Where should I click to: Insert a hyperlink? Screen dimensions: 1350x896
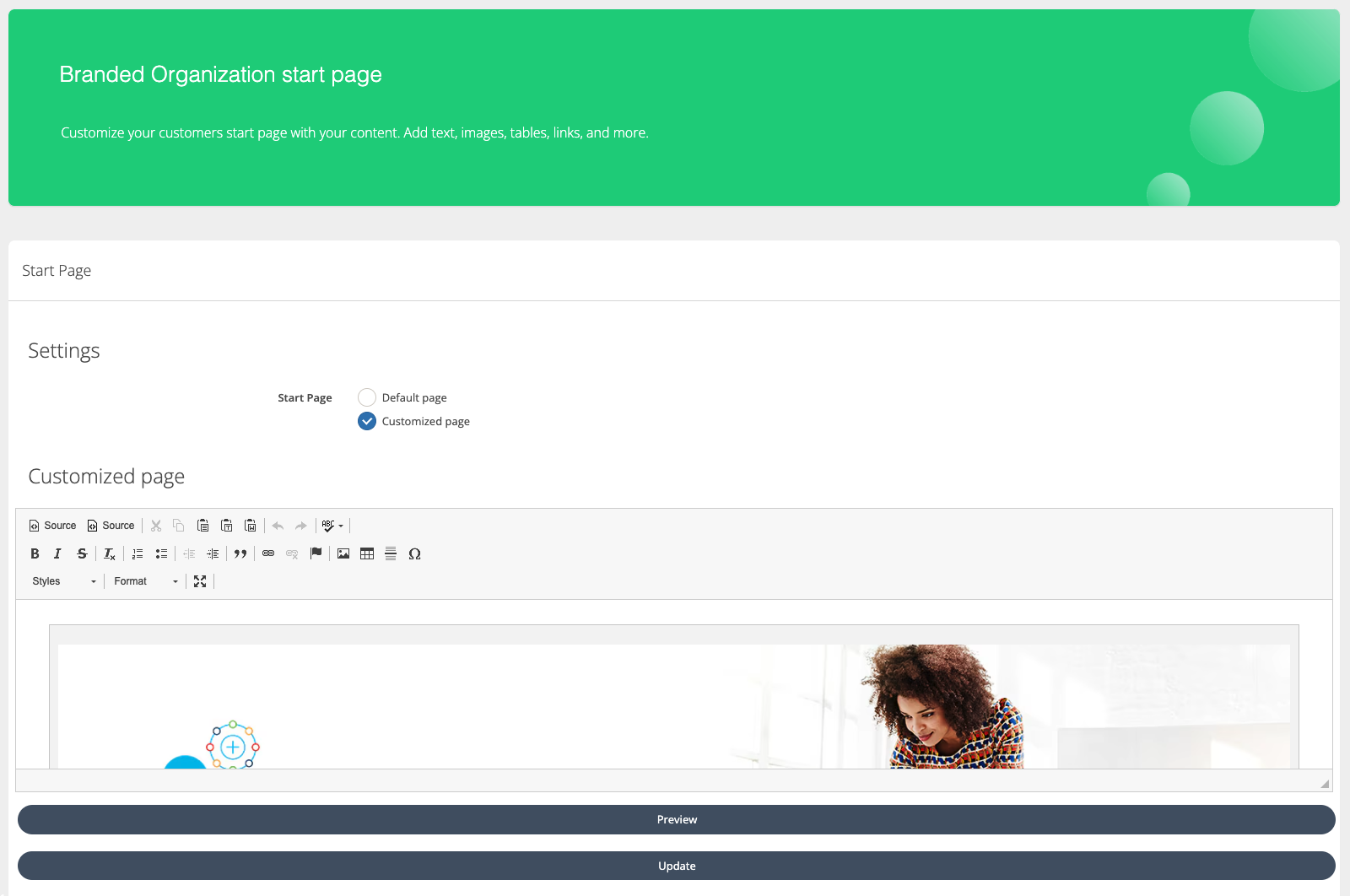tap(268, 554)
